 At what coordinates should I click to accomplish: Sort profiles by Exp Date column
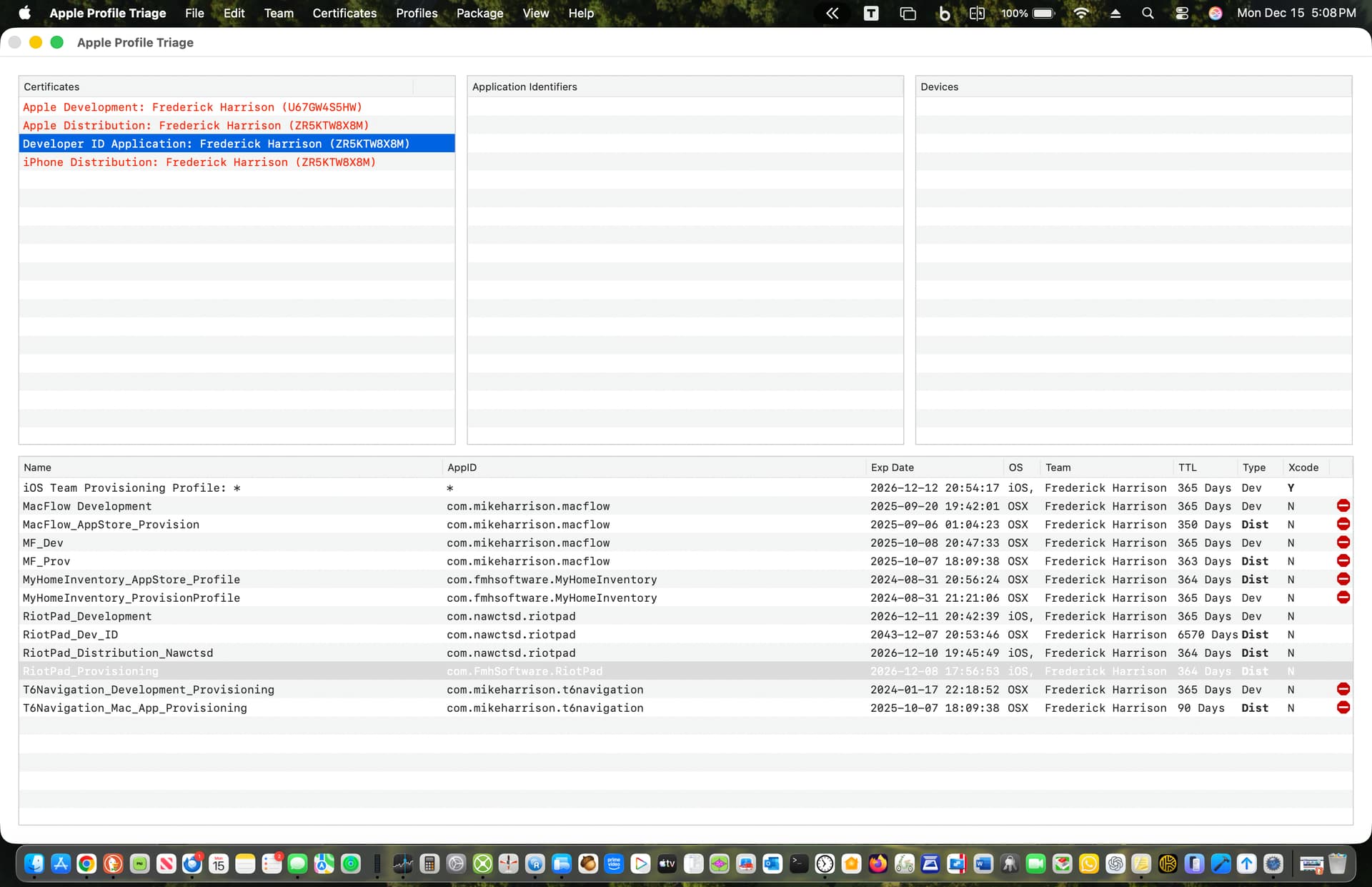[x=892, y=467]
